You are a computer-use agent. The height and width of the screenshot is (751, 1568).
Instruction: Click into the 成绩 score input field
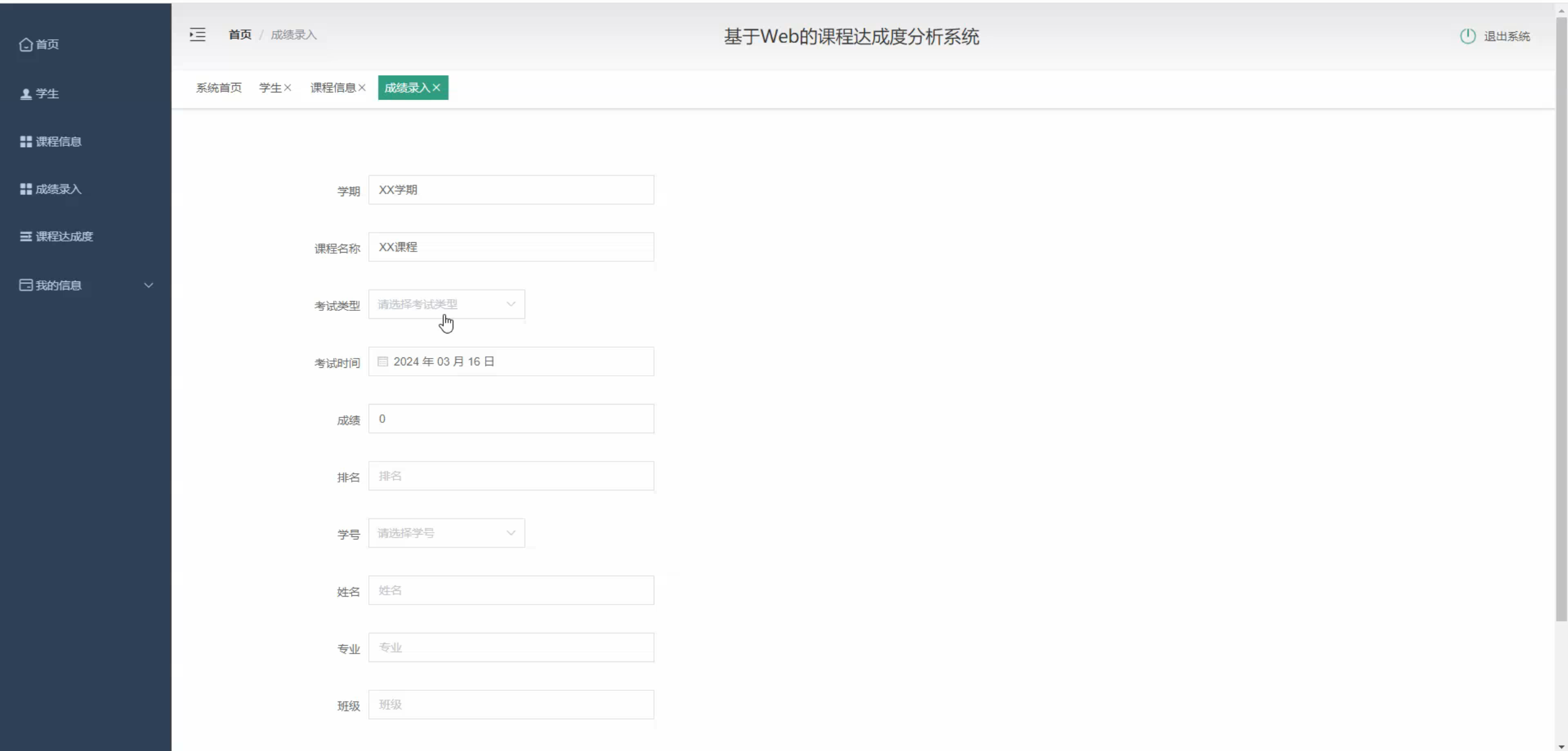point(510,419)
